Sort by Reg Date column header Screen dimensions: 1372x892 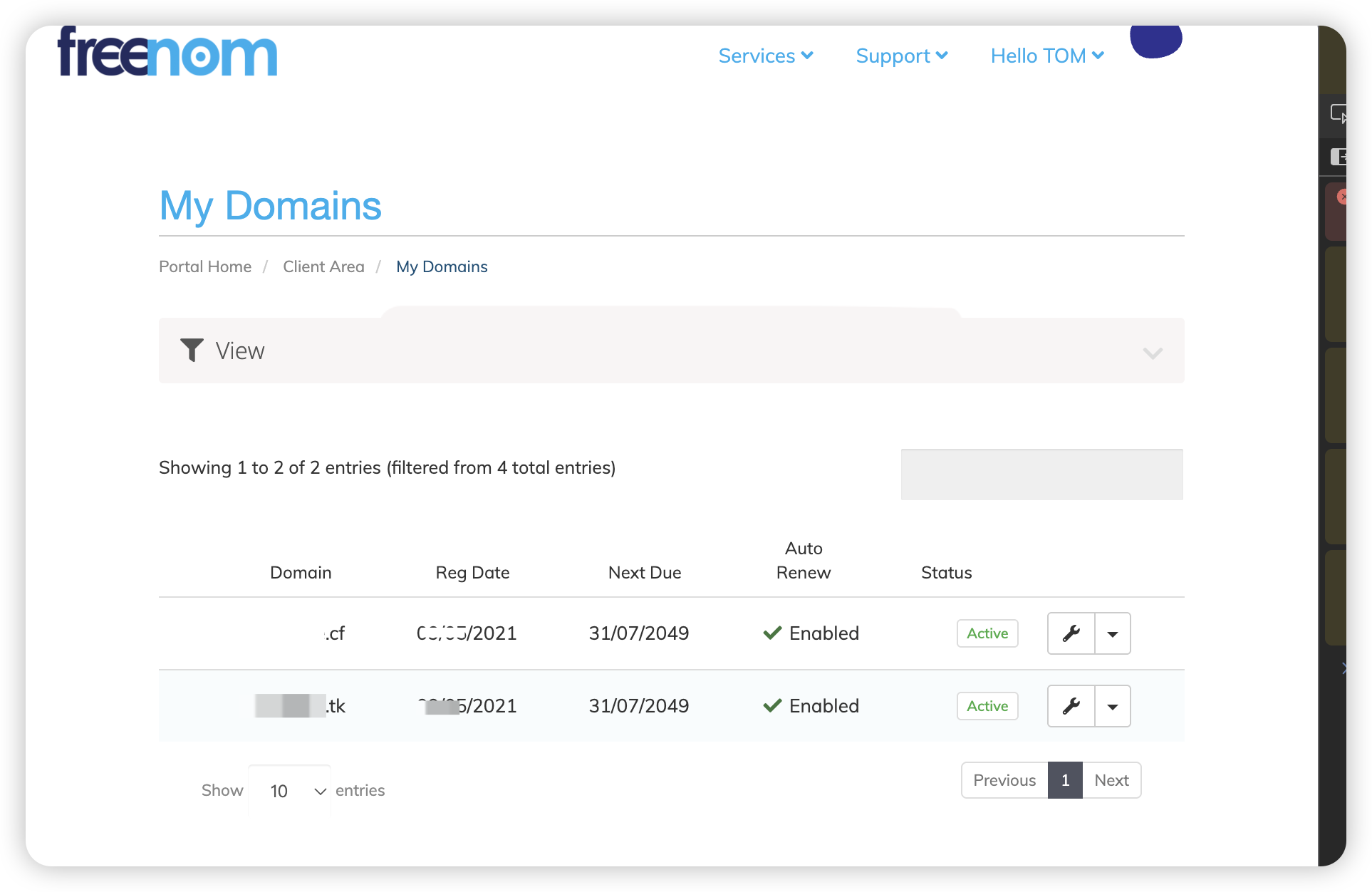(472, 573)
